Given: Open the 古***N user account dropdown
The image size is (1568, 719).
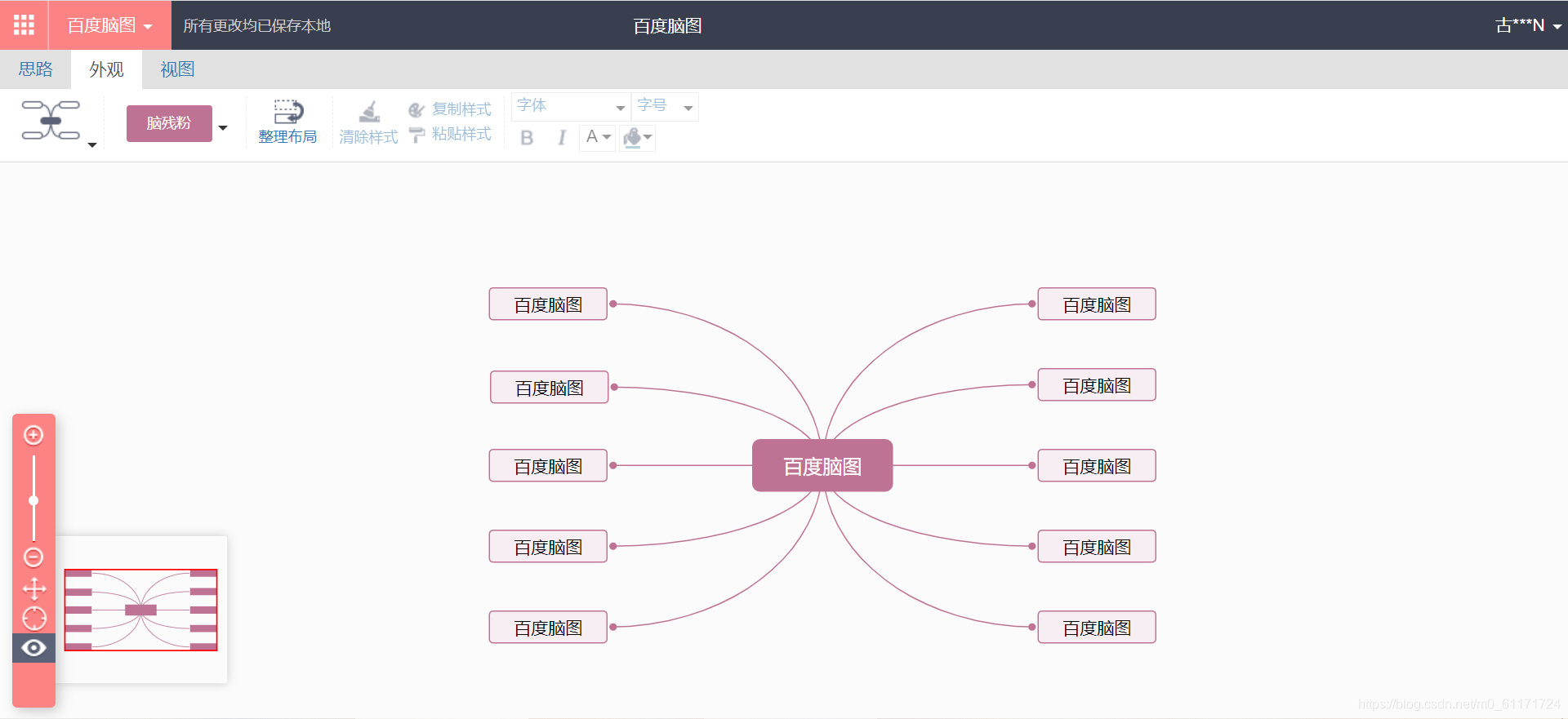Looking at the screenshot, I should (x=1528, y=25).
